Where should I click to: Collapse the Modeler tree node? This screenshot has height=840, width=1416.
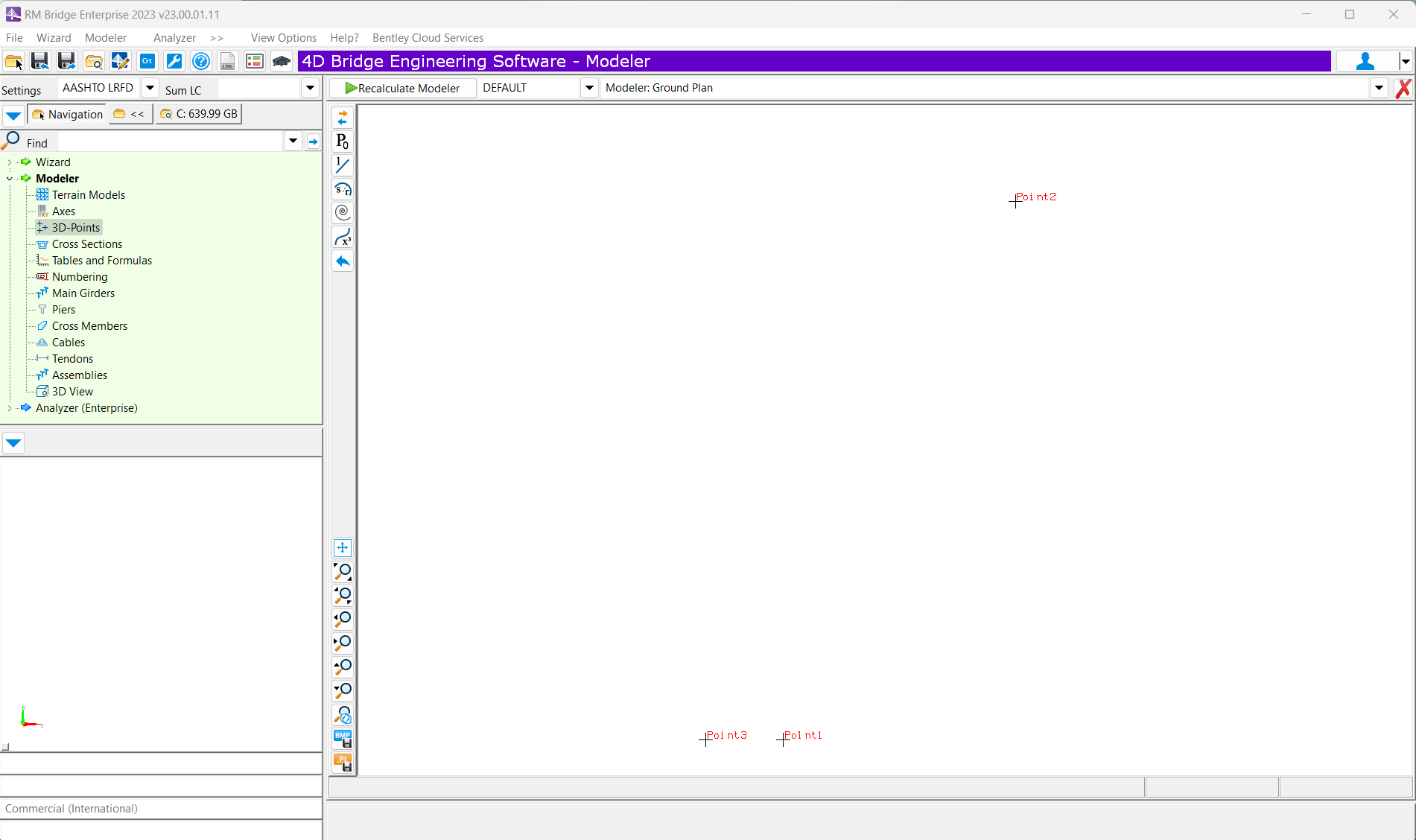(9, 179)
